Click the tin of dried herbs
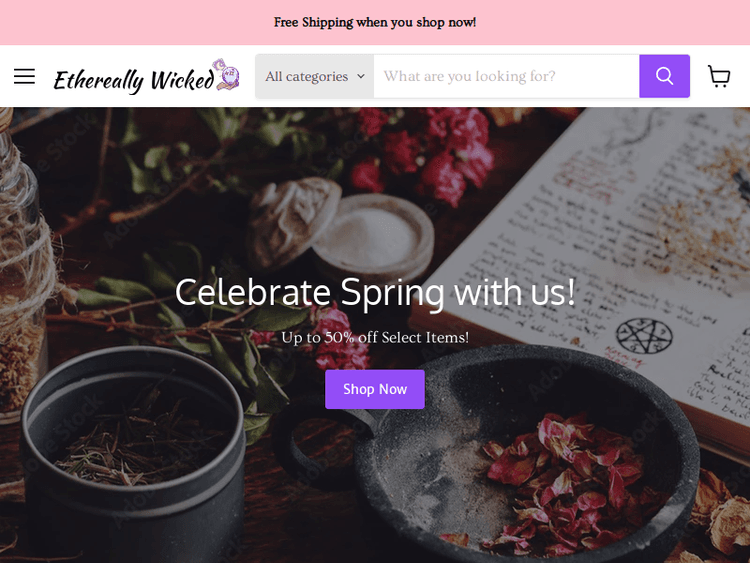 pos(133,454)
